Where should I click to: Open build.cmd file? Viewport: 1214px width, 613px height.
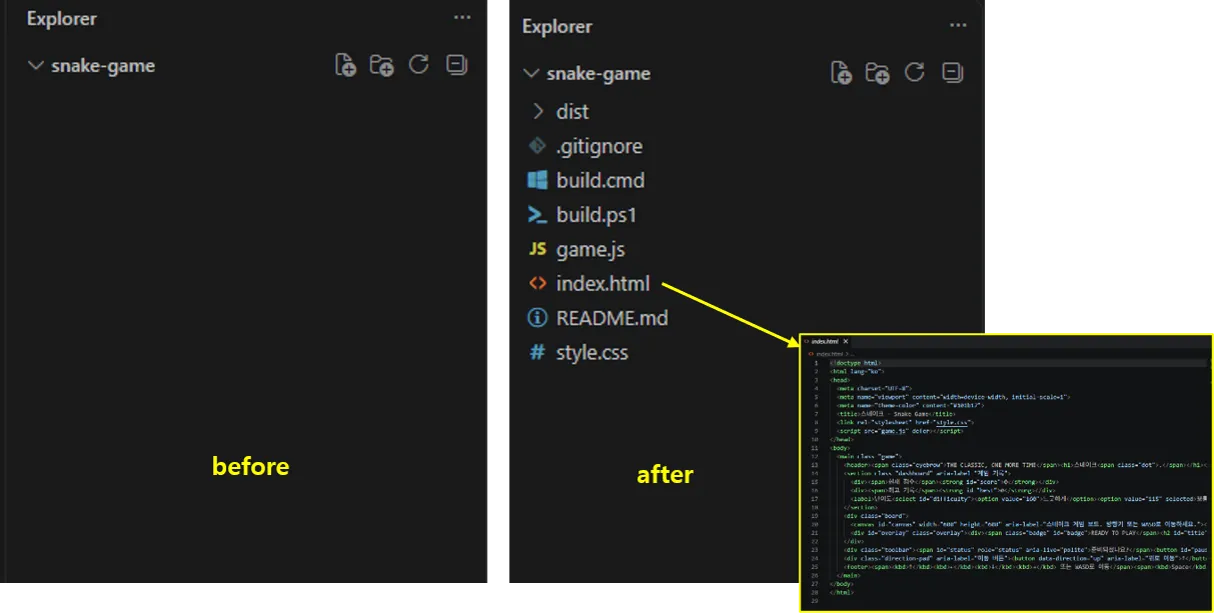600,181
